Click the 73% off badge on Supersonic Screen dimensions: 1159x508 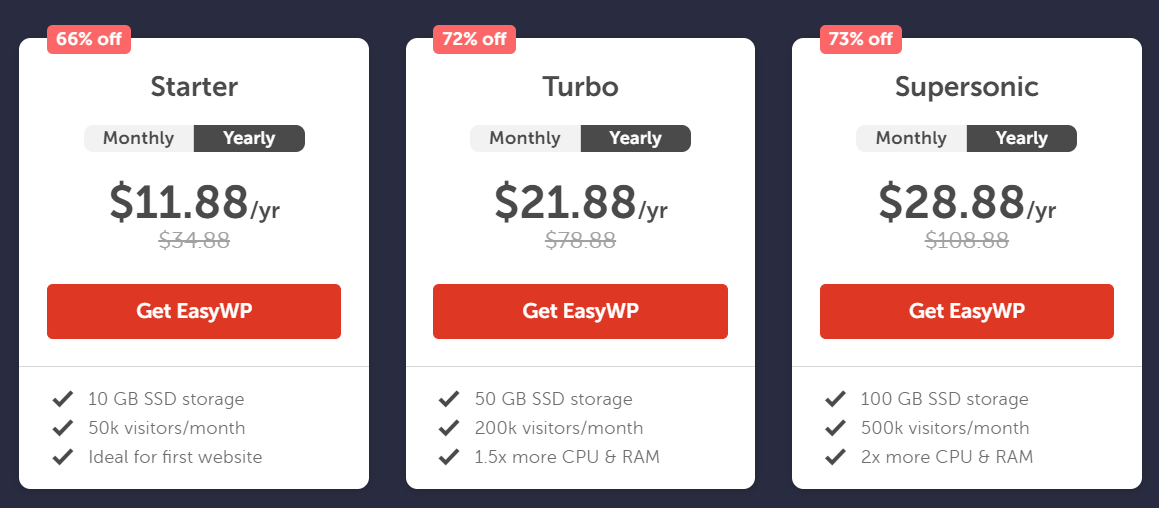(861, 39)
